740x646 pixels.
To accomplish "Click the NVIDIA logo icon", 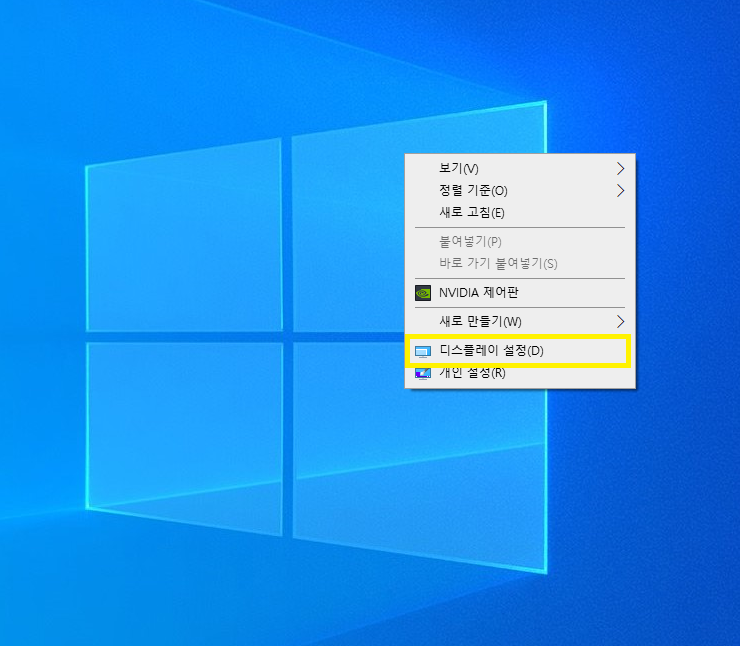I will click(423, 293).
